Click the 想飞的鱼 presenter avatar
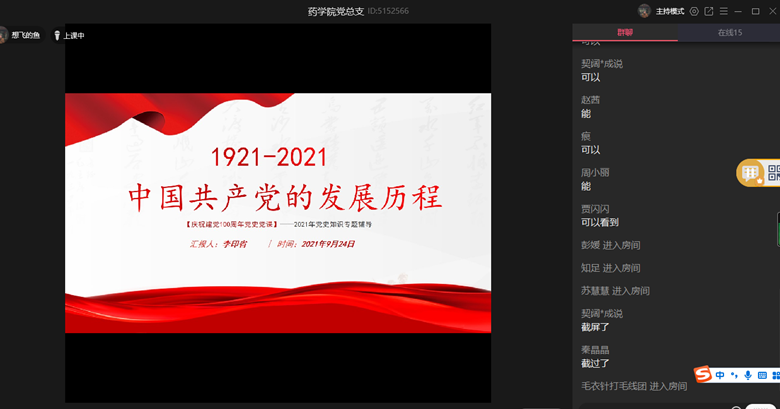Viewport: 780px width, 409px height. [x=3, y=35]
